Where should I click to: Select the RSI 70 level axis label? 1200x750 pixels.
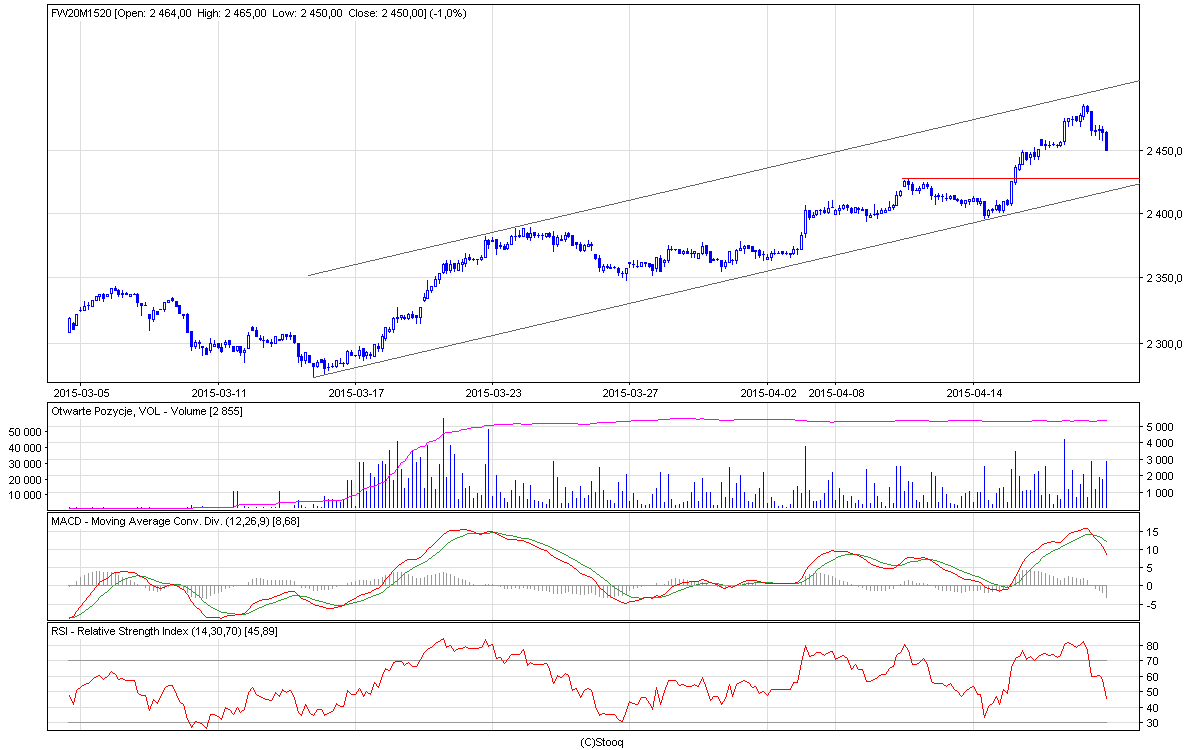point(1152,661)
